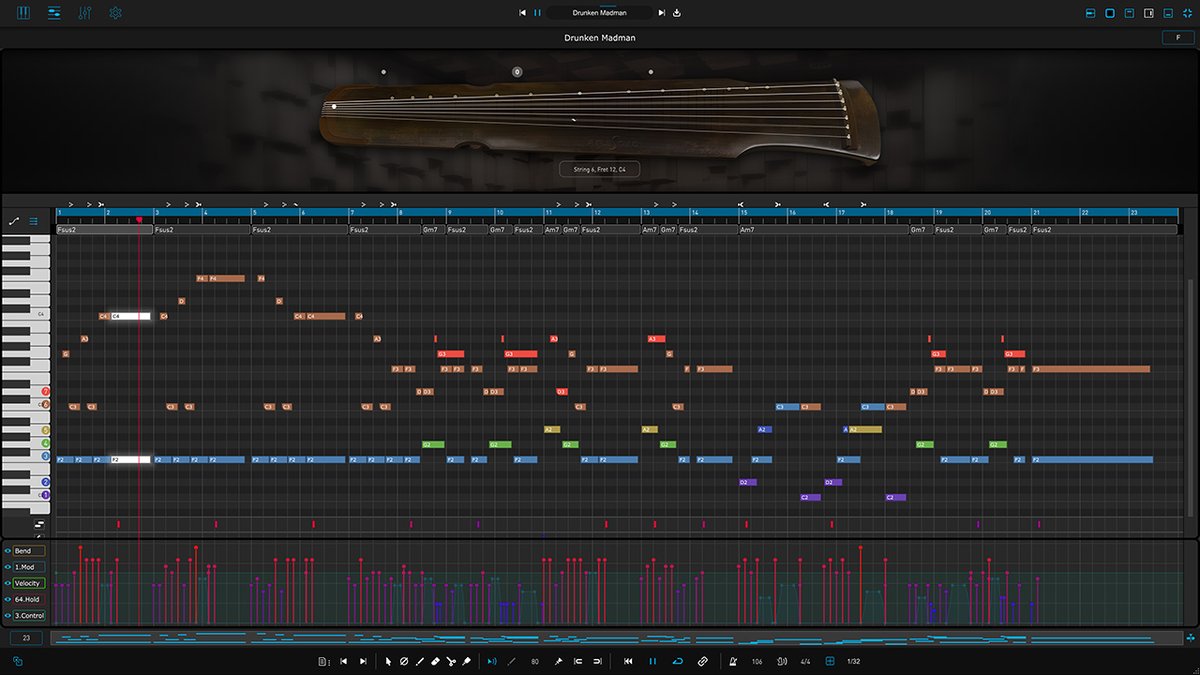
Task: Toggle the audition speaker icon
Action: [491, 661]
